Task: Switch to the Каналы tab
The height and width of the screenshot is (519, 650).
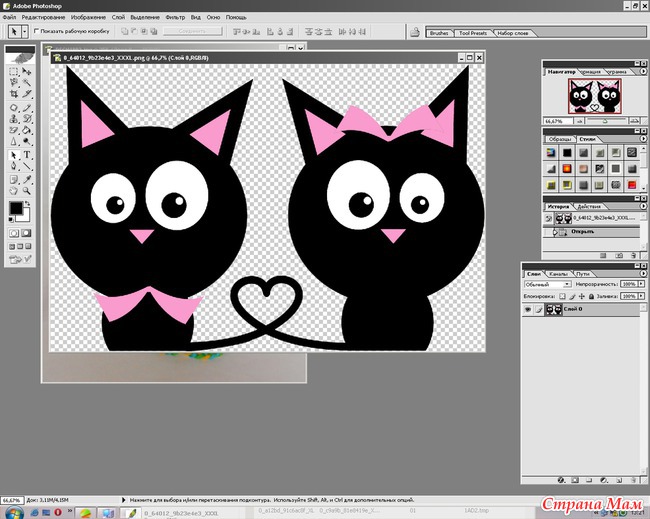Action: click(560, 272)
